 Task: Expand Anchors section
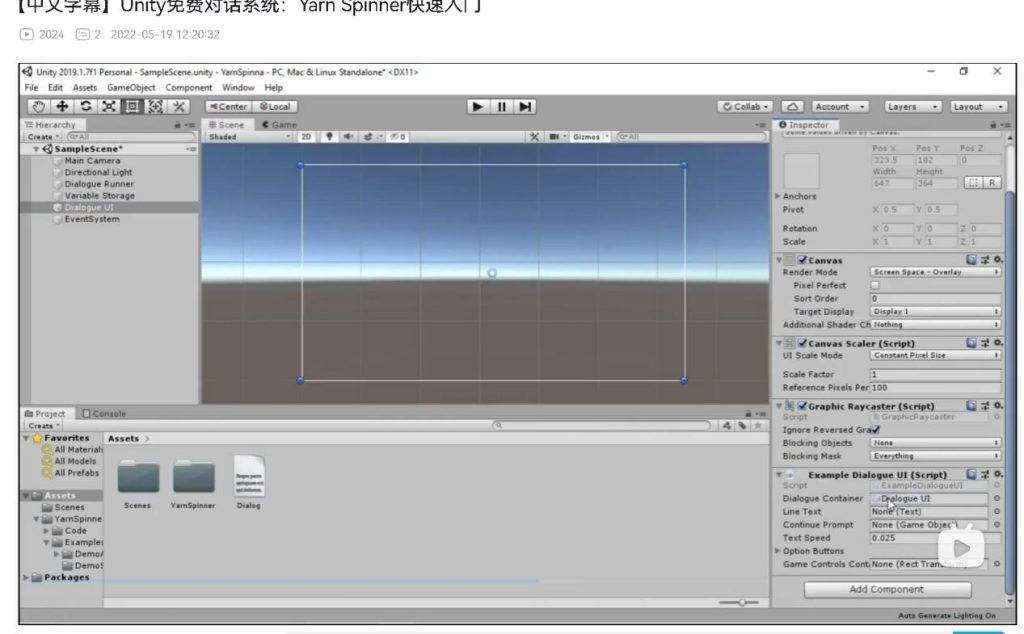click(x=778, y=196)
